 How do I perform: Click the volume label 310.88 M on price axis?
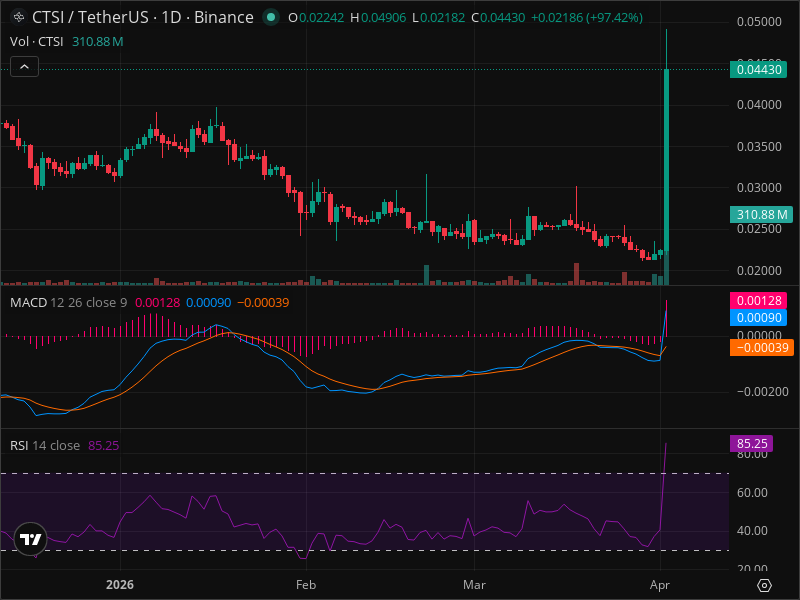[x=761, y=214]
